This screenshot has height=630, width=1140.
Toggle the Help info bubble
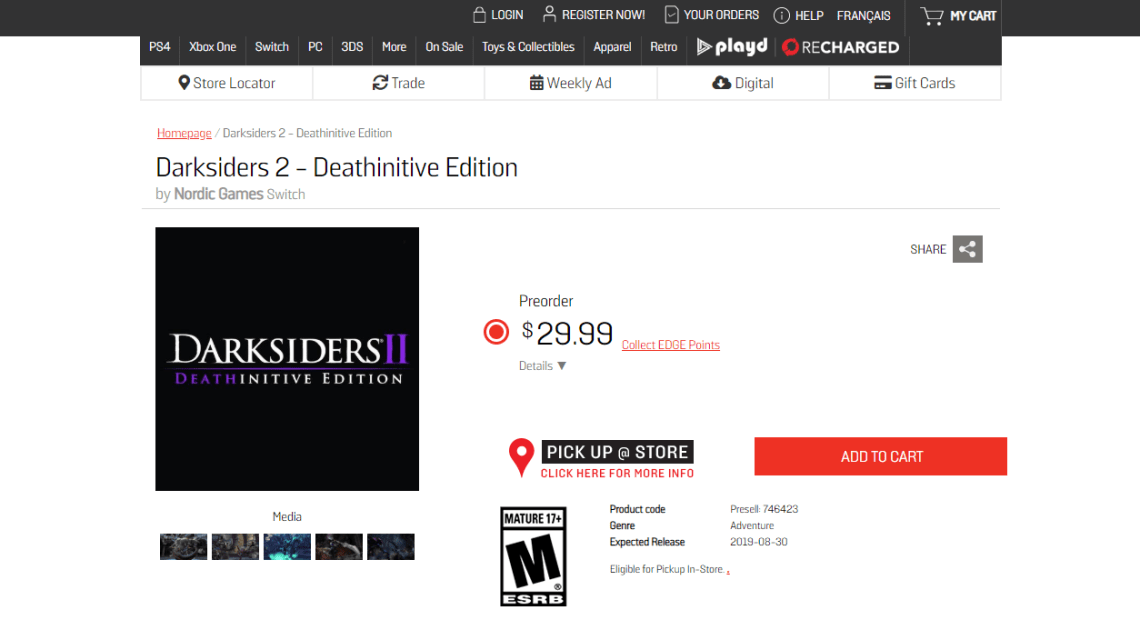(782, 15)
